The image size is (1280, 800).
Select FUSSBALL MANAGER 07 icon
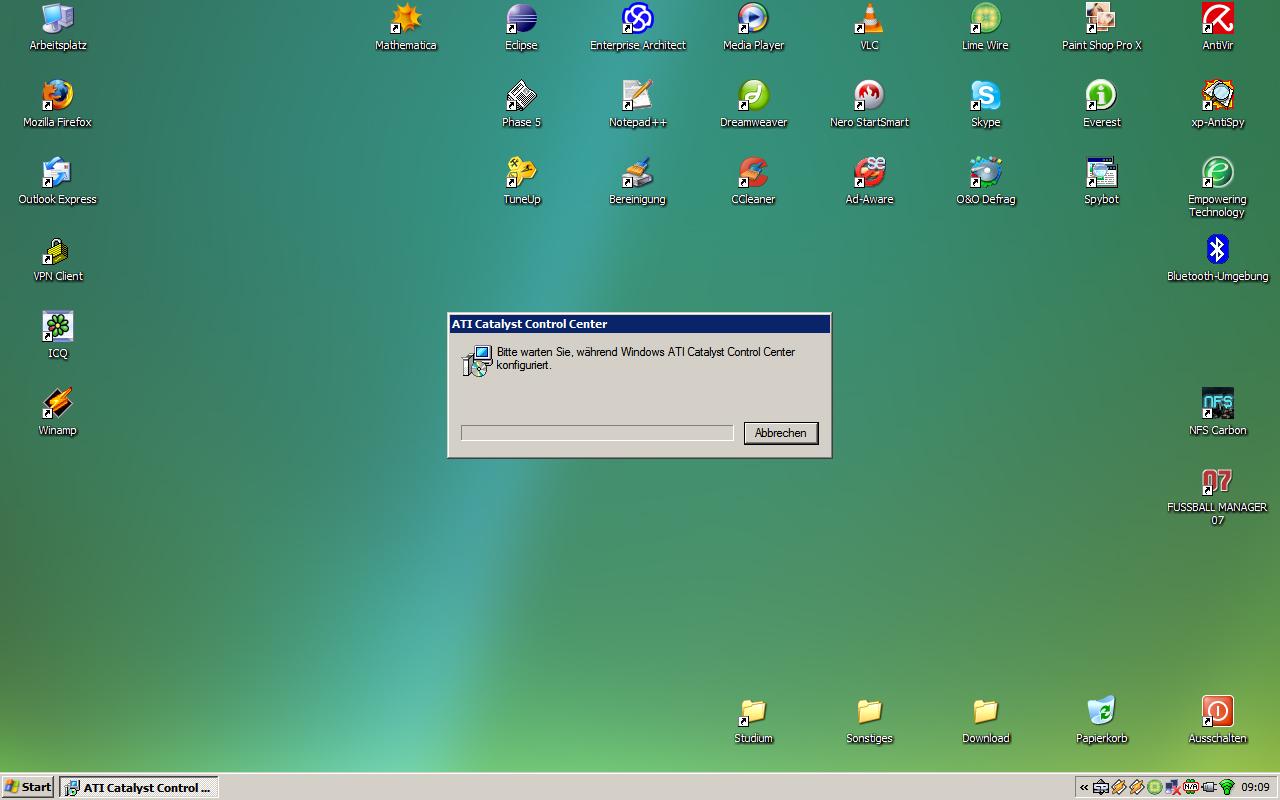[1217, 480]
